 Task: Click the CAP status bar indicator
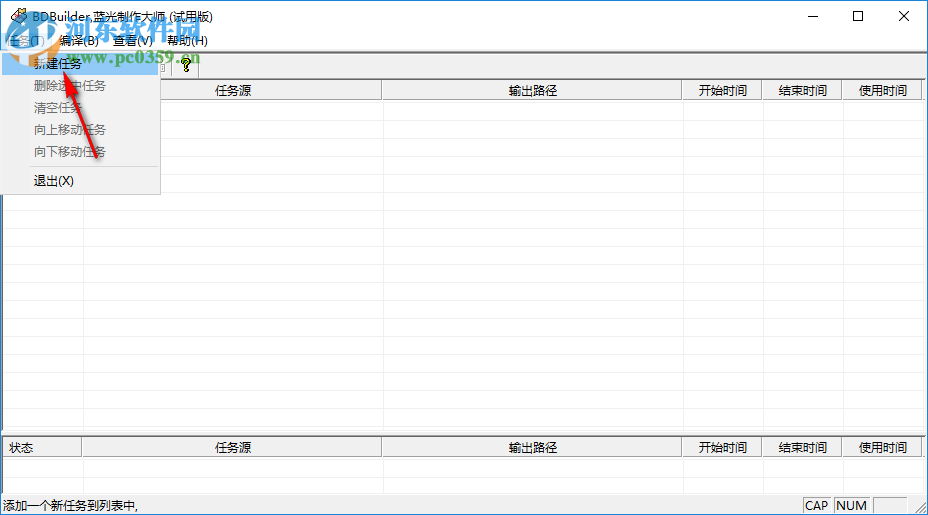[x=816, y=506]
